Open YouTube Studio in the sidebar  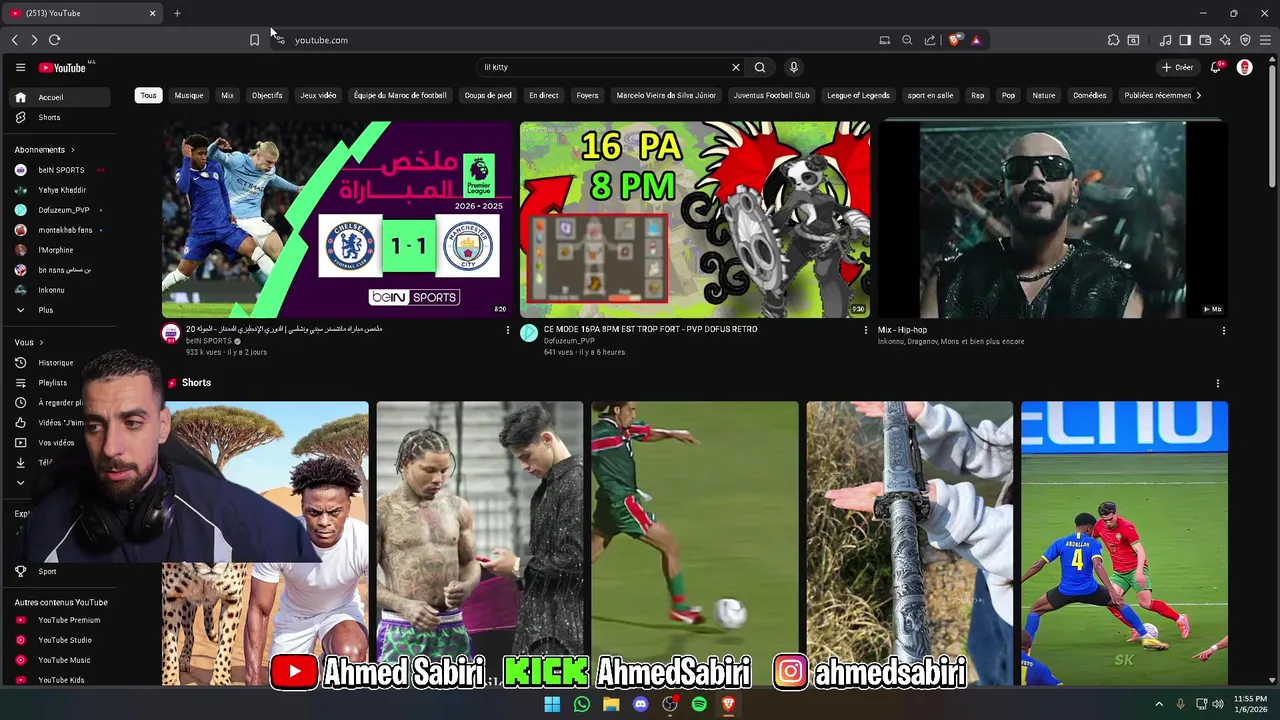(x=65, y=640)
